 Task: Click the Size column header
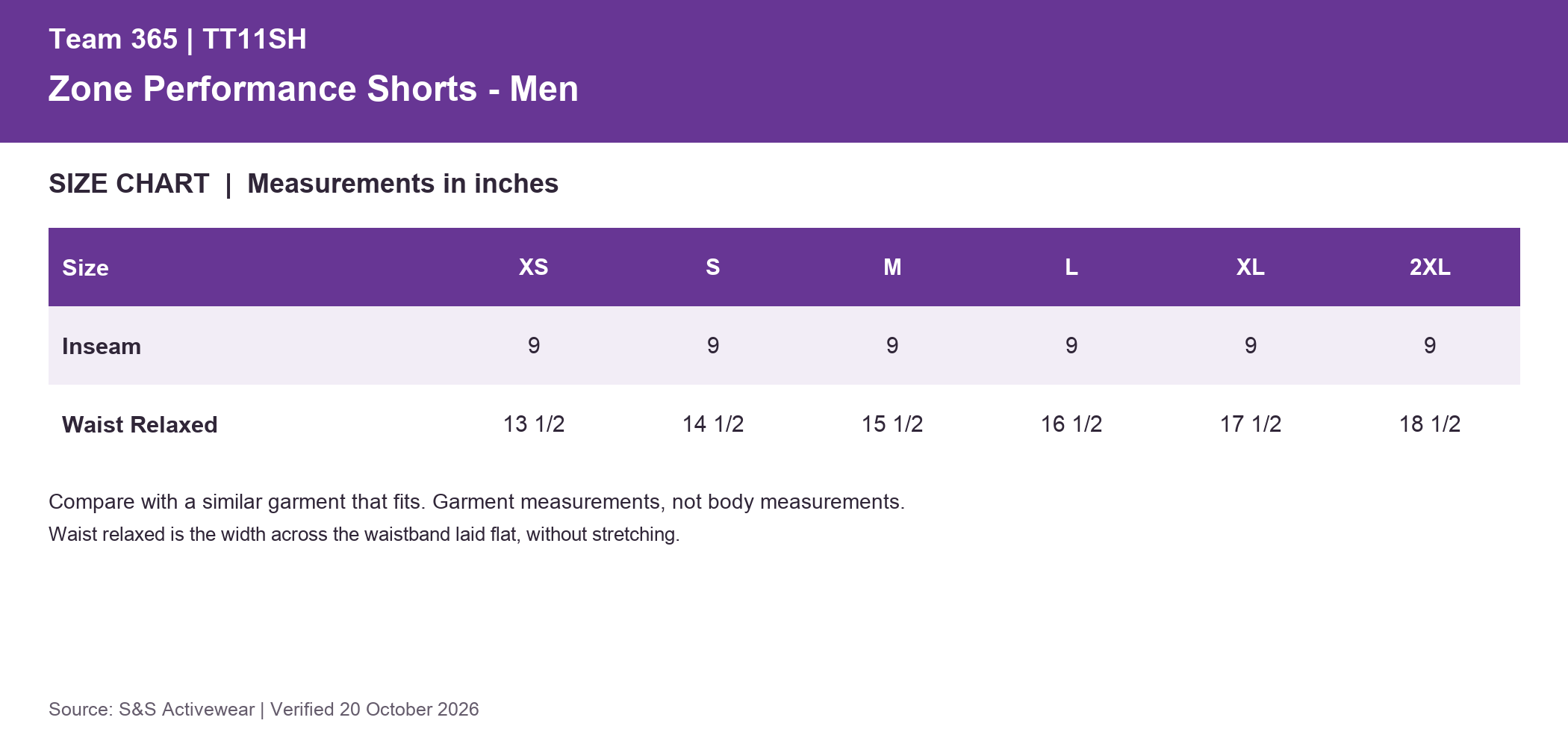tap(85, 267)
